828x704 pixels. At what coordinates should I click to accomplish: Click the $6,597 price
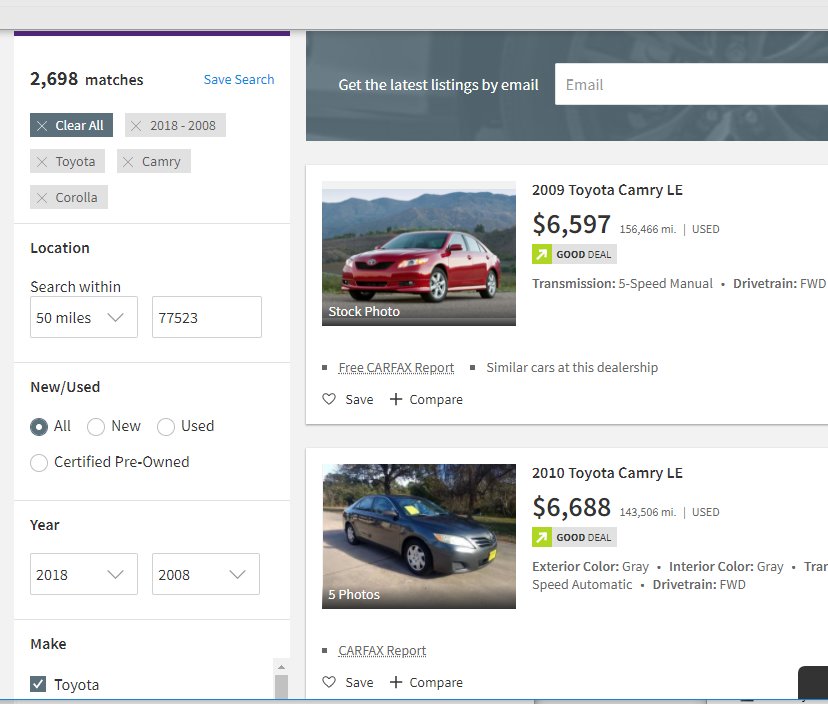pyautogui.click(x=571, y=224)
